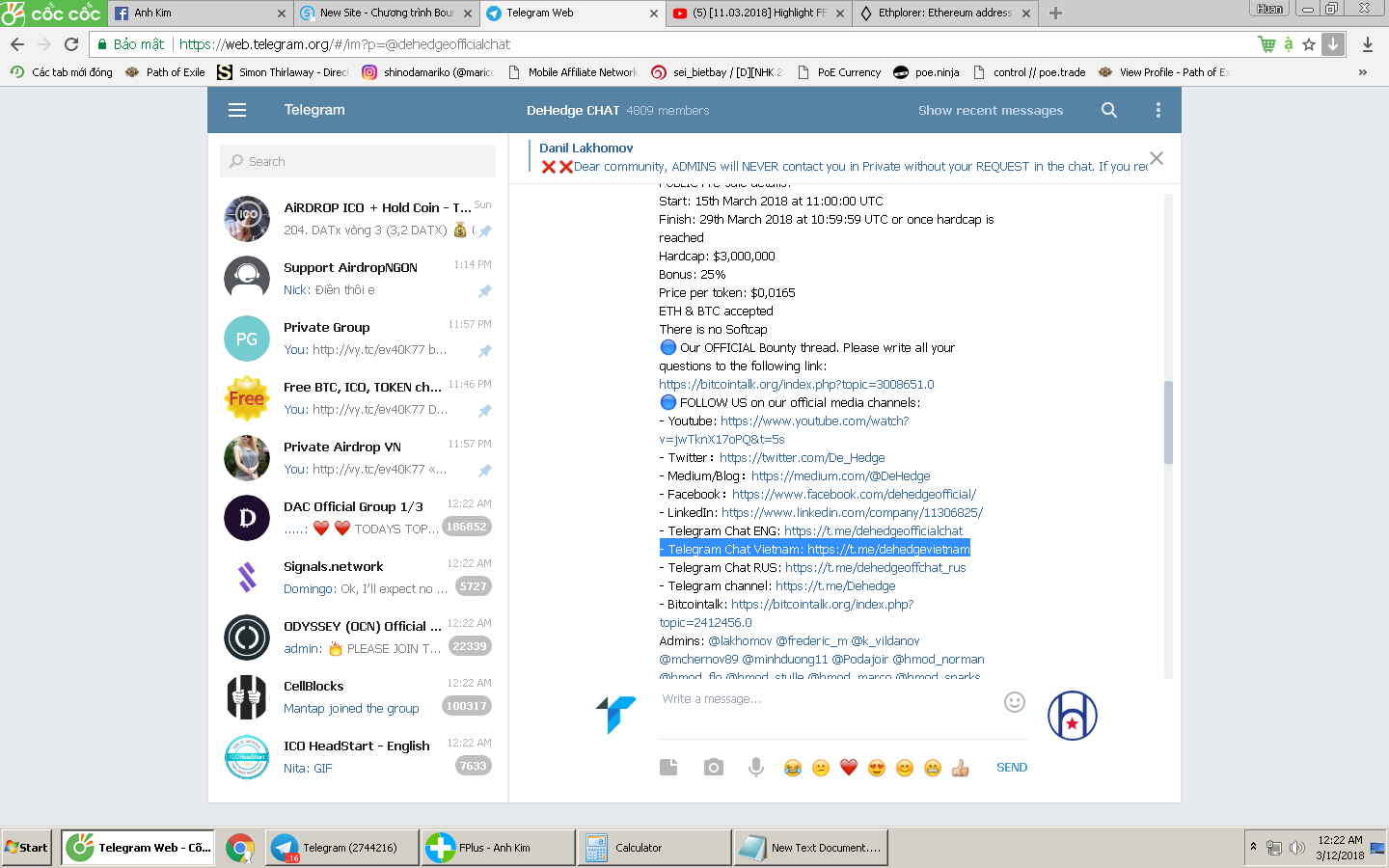Bookmark this page with the star icon
The height and width of the screenshot is (868, 1389).
[1309, 44]
